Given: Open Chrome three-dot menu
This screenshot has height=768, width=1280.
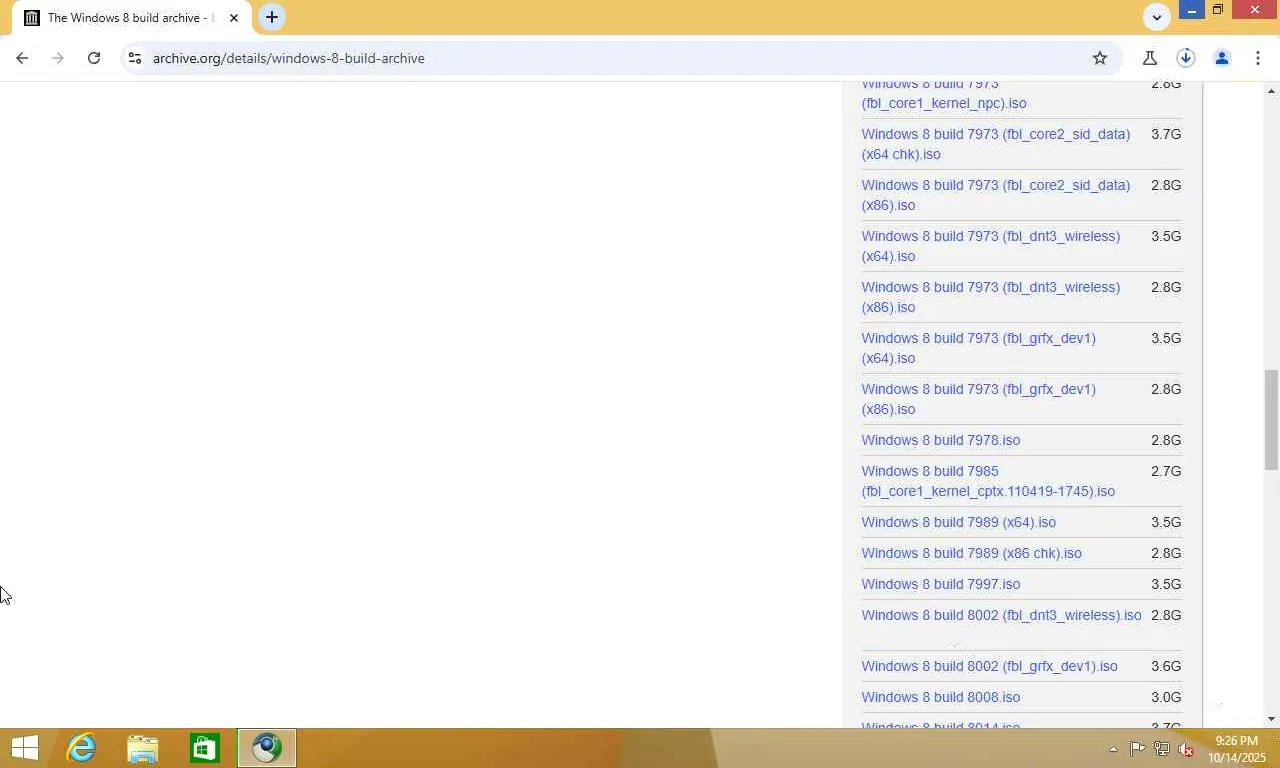Looking at the screenshot, I should 1258,58.
